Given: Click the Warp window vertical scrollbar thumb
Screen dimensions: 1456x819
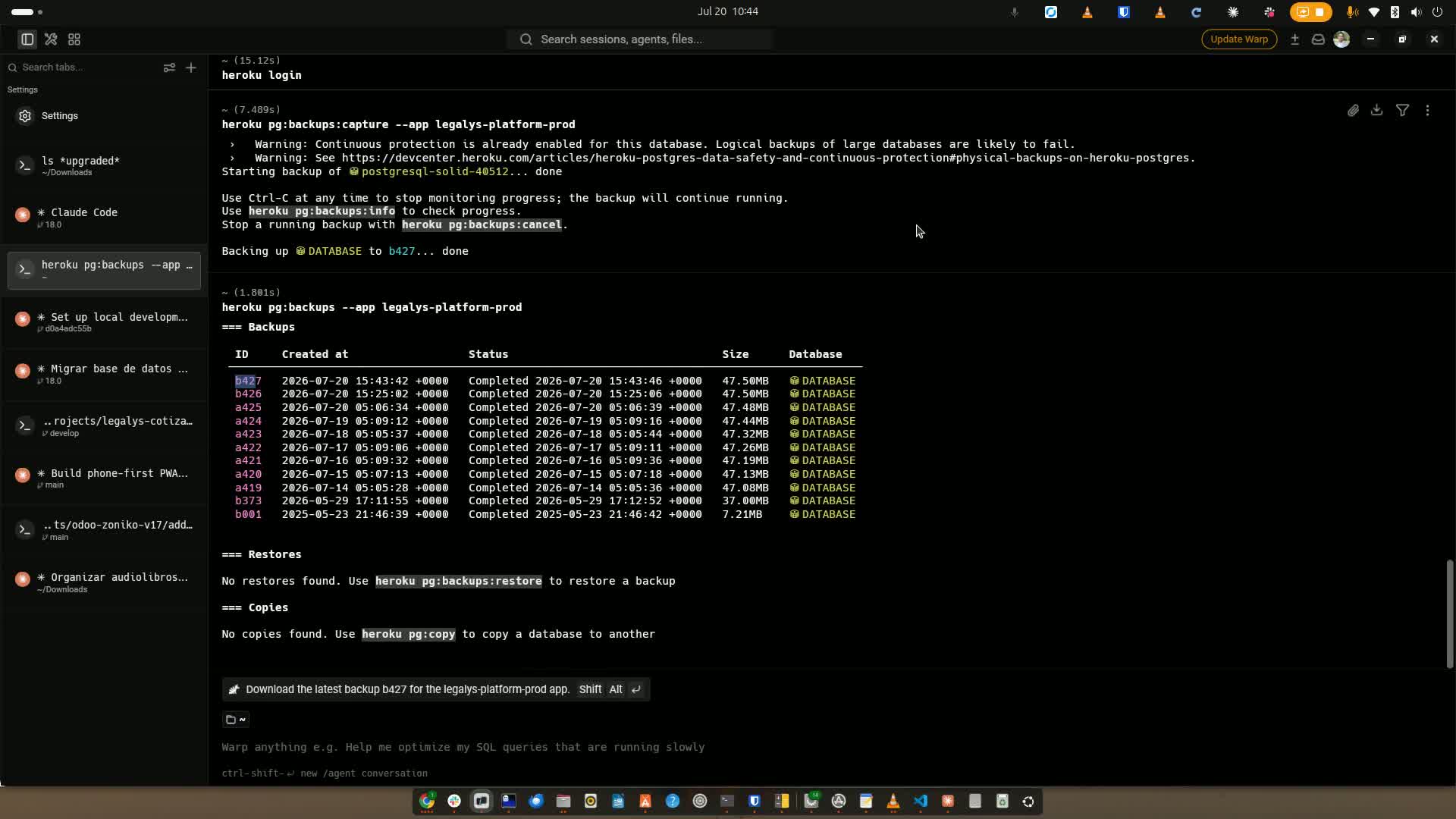Looking at the screenshot, I should [1450, 614].
